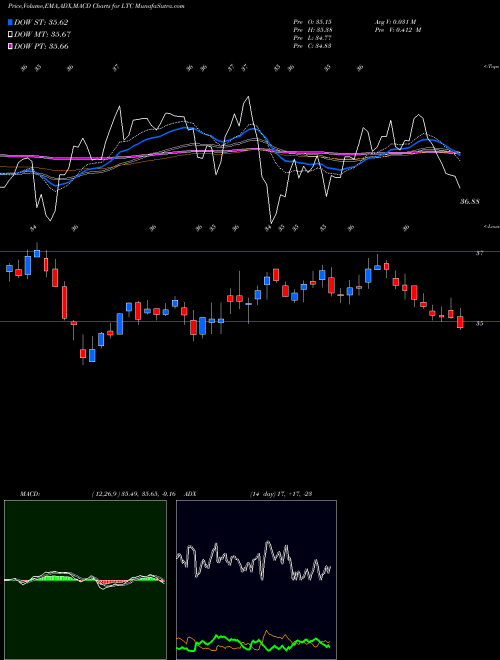Click the blue DOW ST legend swatch
The height and width of the screenshot is (660, 500).
pyautogui.click(x=11, y=22)
